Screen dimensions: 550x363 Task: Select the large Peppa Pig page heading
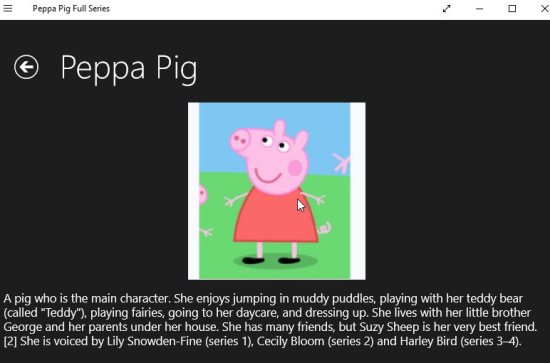(129, 68)
